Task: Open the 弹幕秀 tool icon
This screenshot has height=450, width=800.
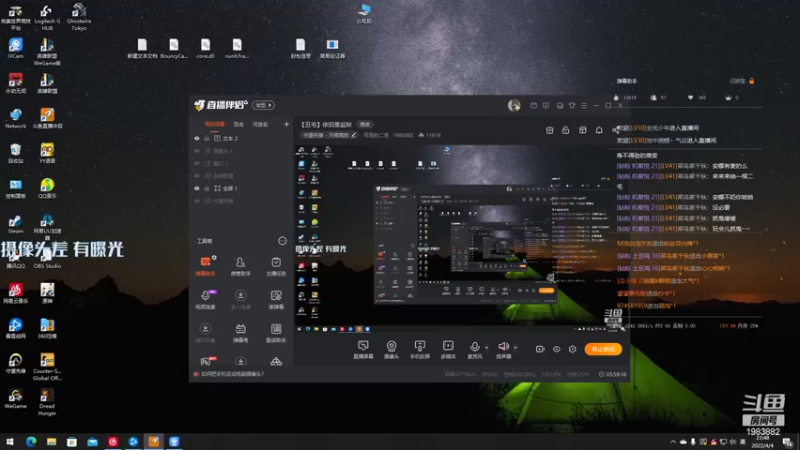Action: coord(240,332)
